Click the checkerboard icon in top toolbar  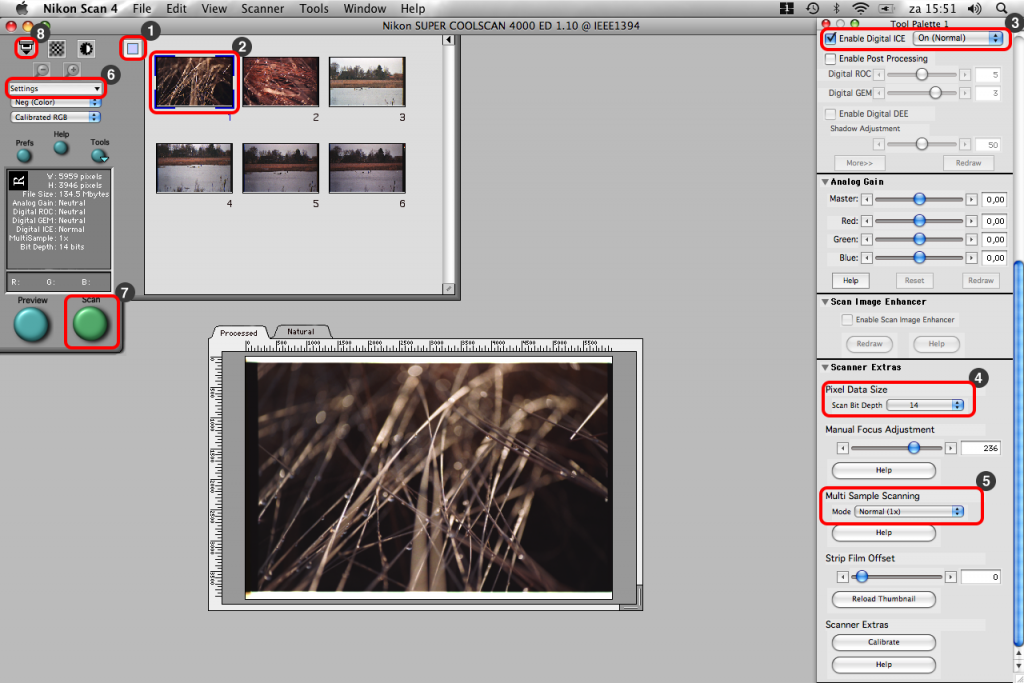pos(57,47)
